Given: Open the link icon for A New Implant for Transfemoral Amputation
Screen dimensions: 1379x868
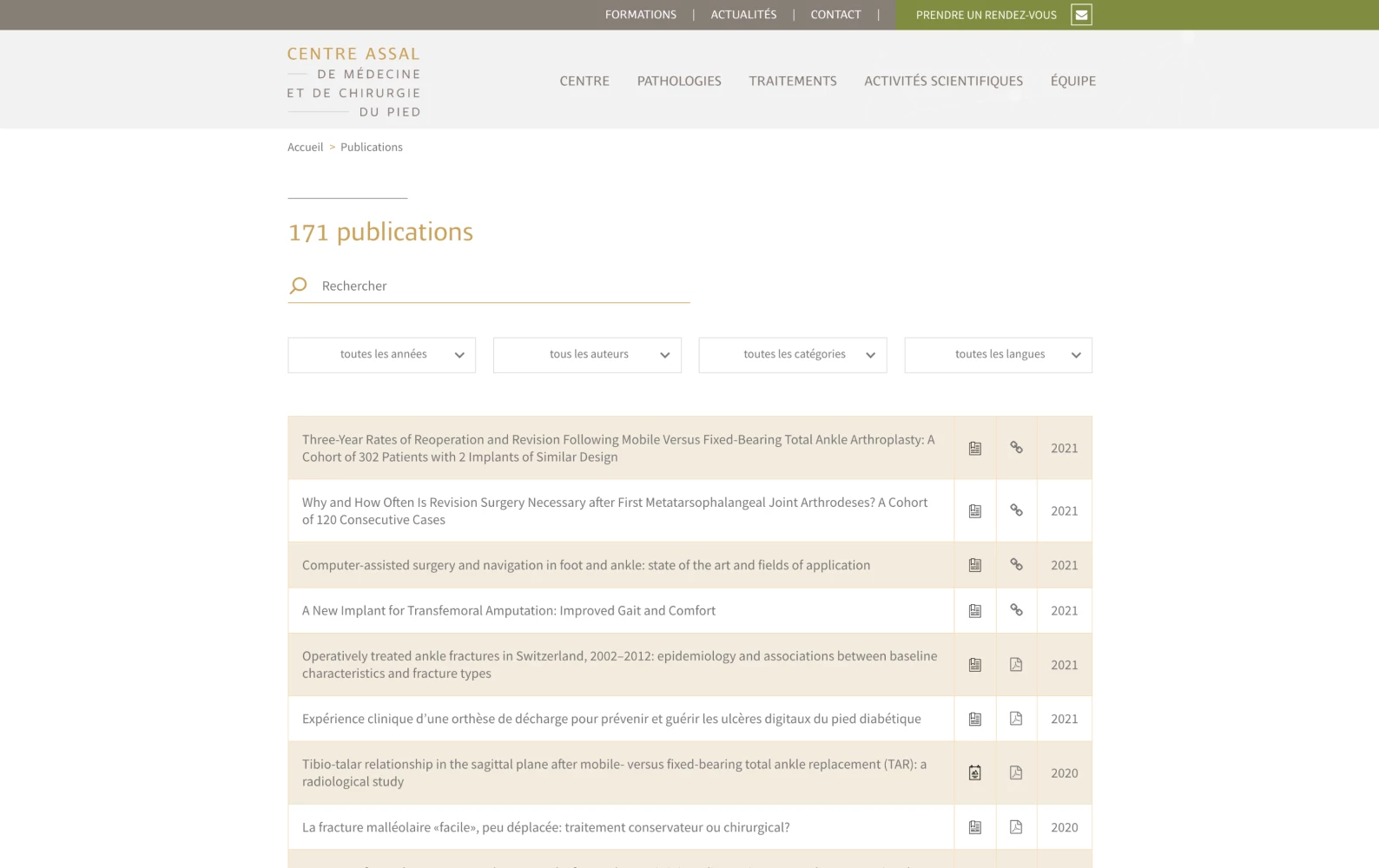Looking at the screenshot, I should (1016, 610).
